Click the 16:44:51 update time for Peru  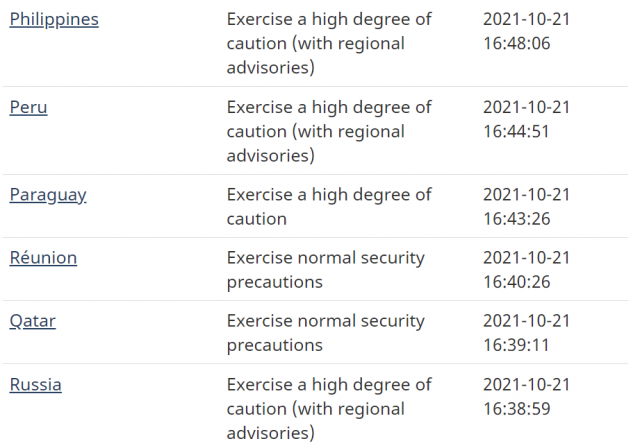coord(516,131)
